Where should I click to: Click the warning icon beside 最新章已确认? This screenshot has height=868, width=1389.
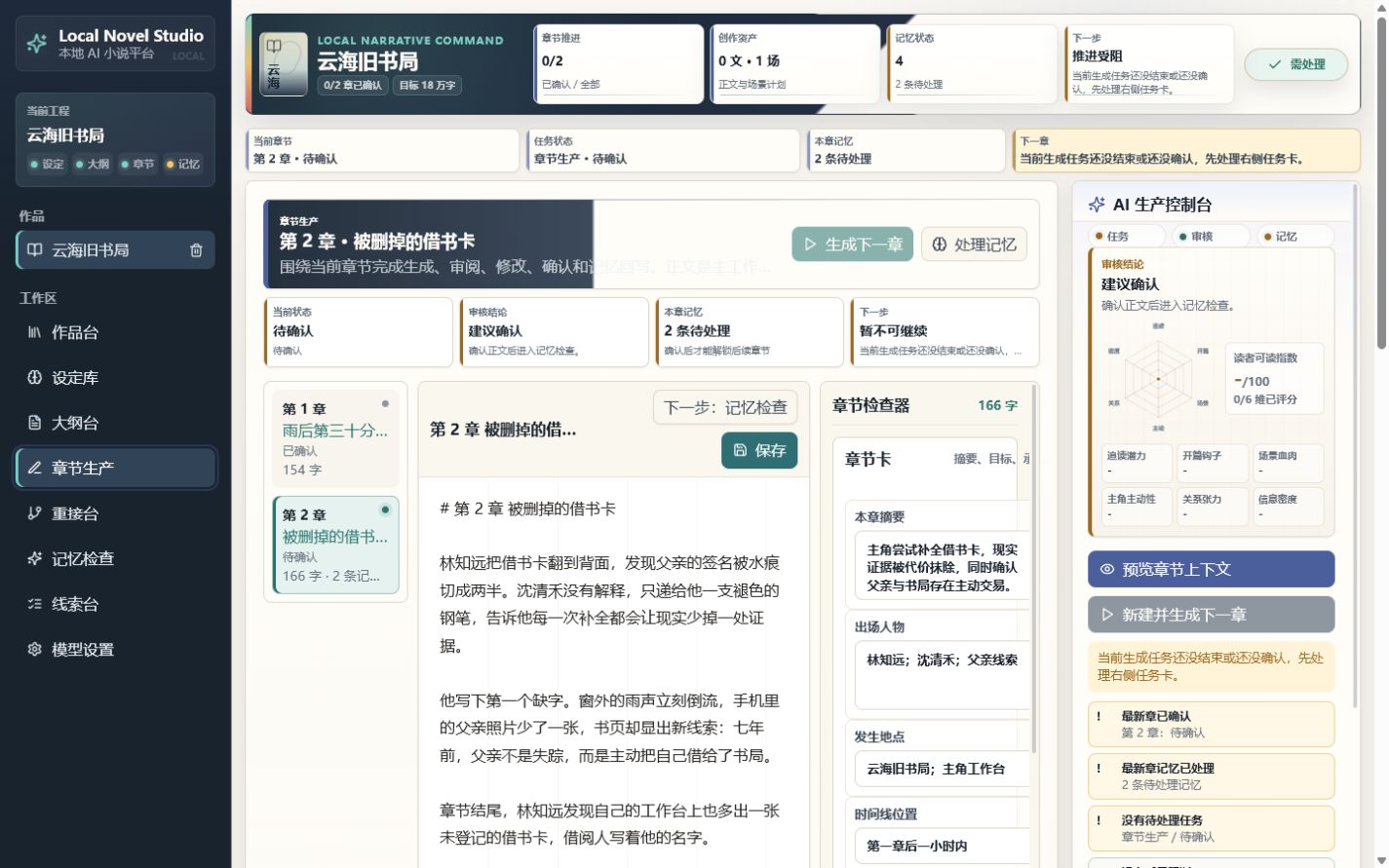click(x=1099, y=716)
